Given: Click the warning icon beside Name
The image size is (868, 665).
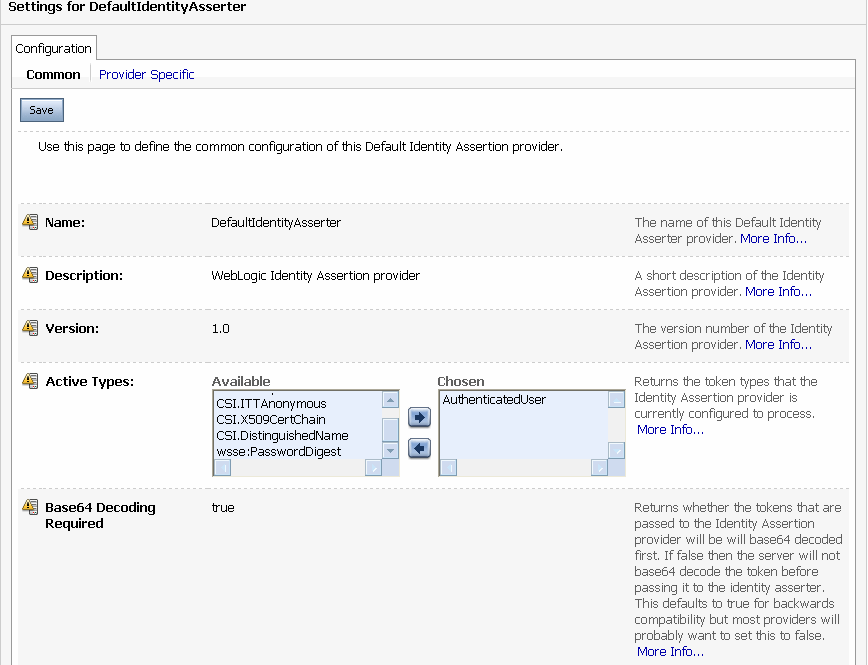Looking at the screenshot, I should coord(30,222).
